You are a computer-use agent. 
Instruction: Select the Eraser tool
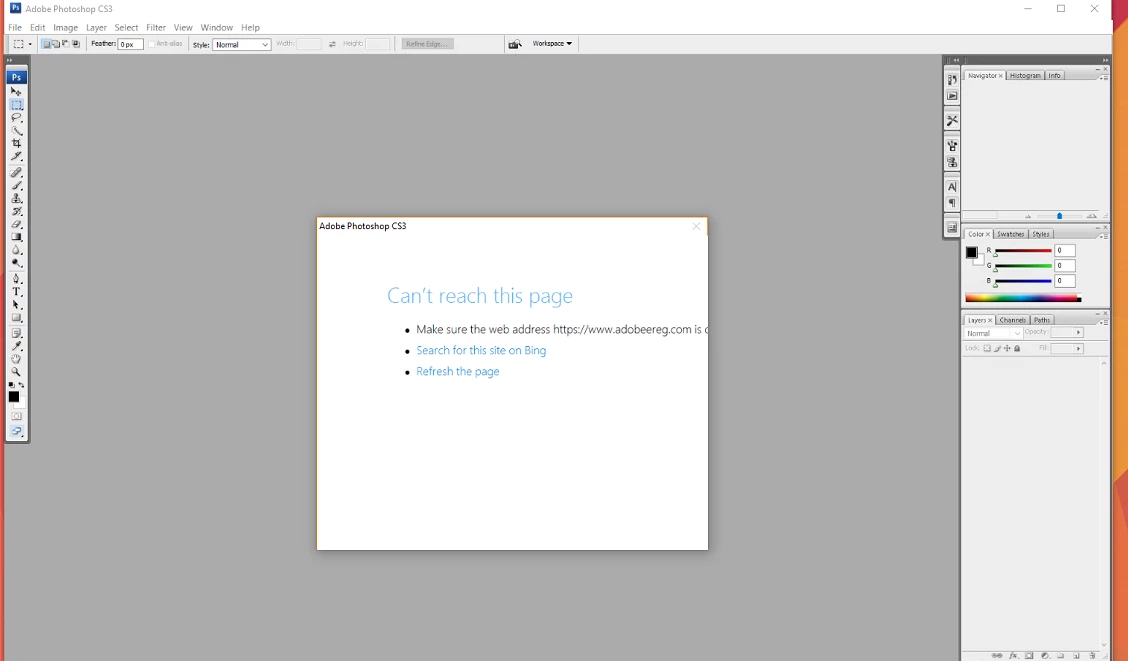16,224
